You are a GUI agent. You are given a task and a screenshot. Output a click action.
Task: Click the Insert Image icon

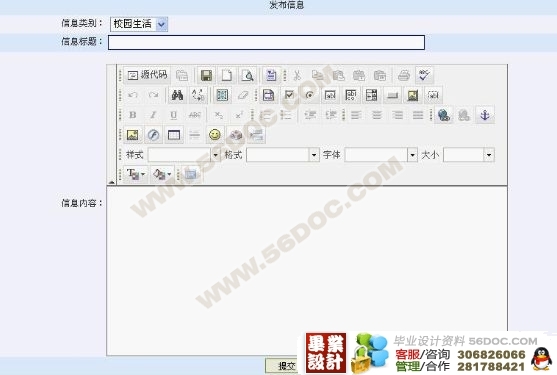click(x=133, y=135)
